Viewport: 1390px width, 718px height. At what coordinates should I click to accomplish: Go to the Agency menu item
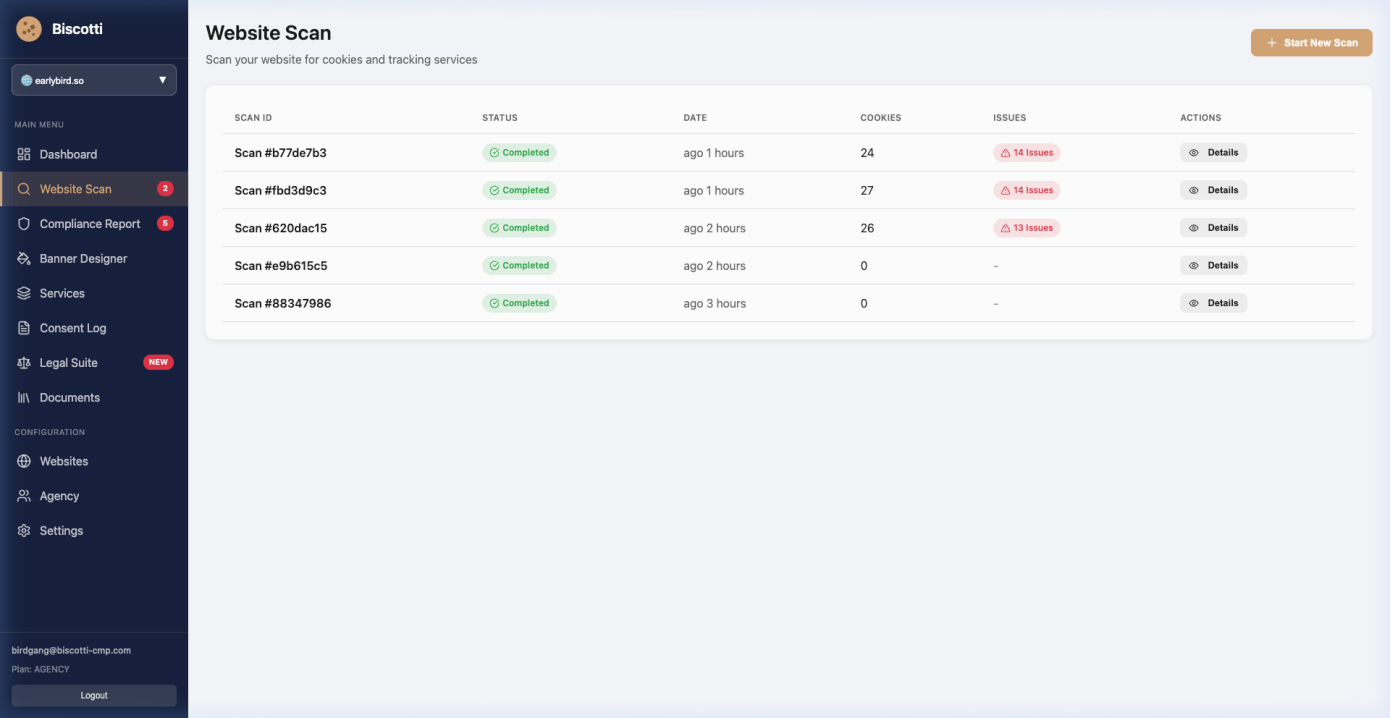[59, 496]
